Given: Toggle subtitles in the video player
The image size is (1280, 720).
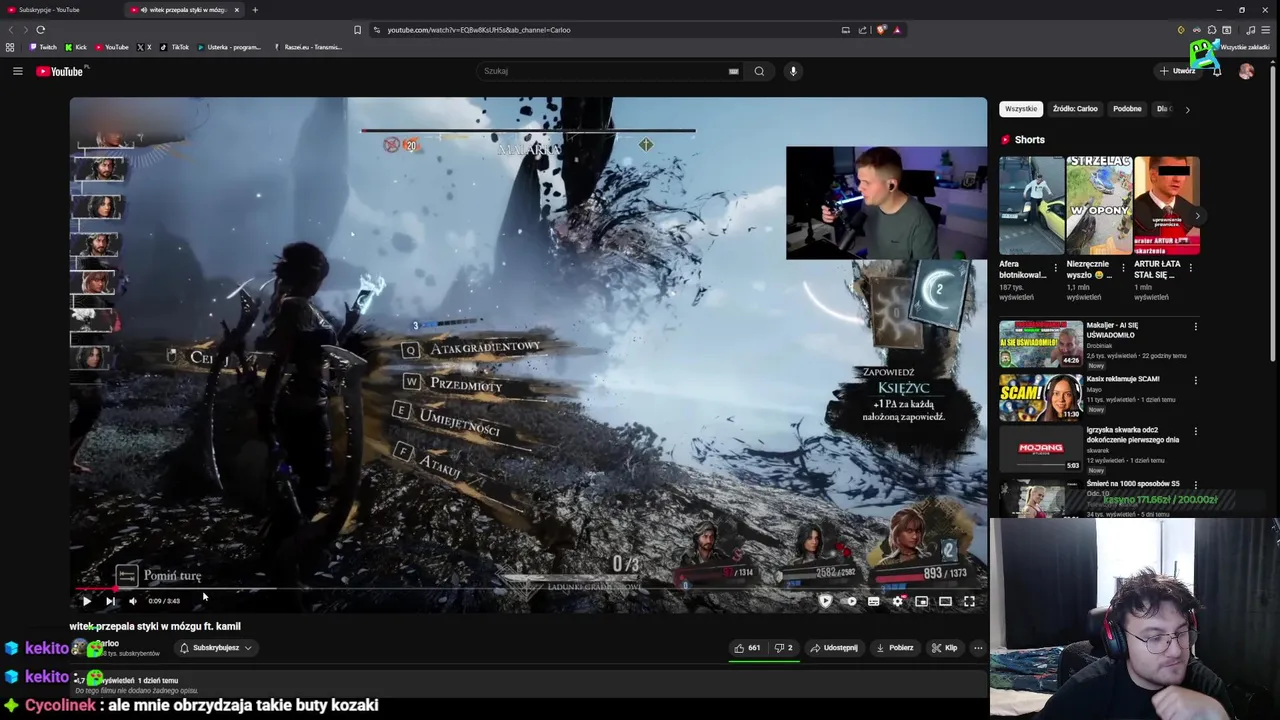Looking at the screenshot, I should [x=874, y=601].
